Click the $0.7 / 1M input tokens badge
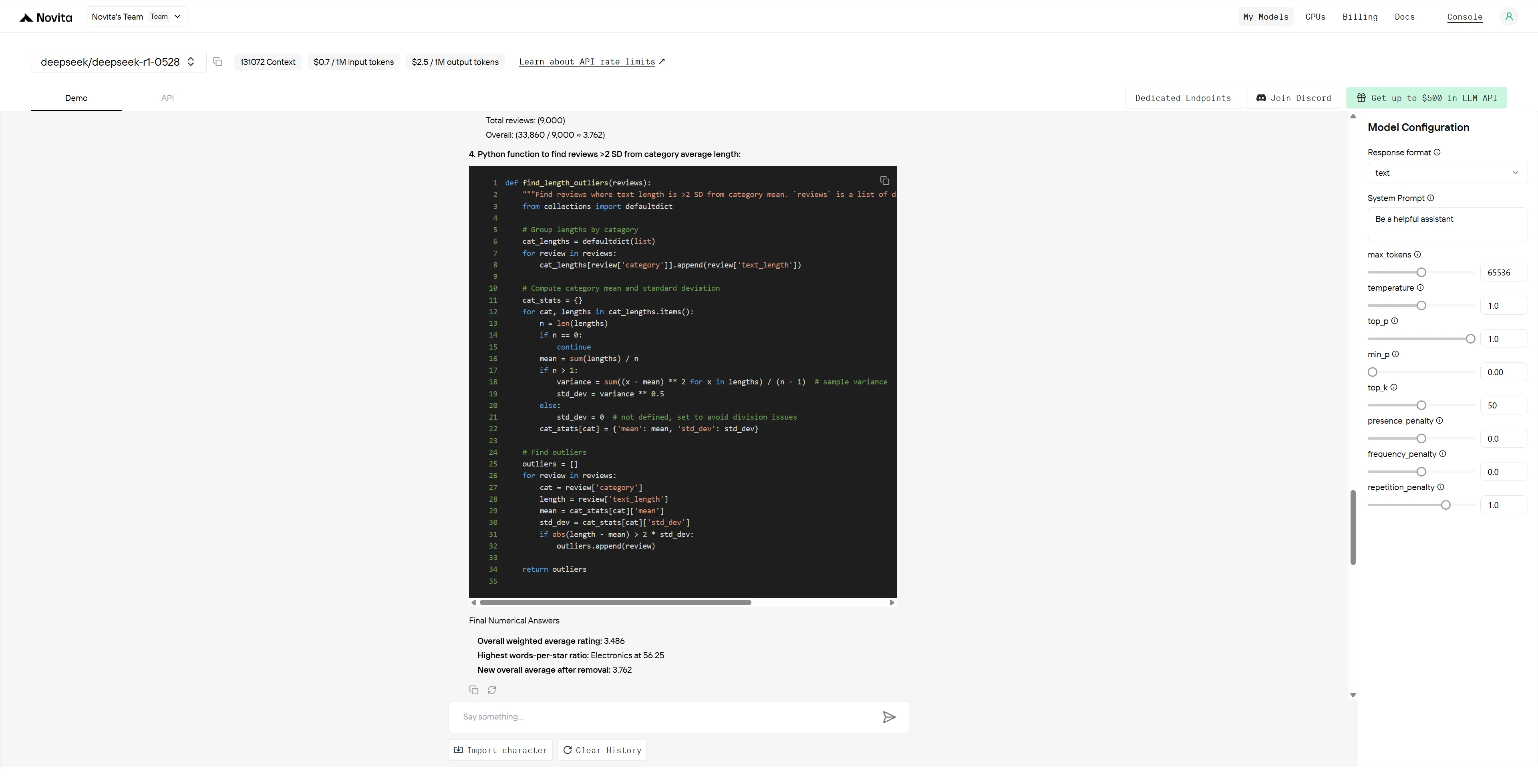Image resolution: width=1538 pixels, height=784 pixels. (353, 62)
